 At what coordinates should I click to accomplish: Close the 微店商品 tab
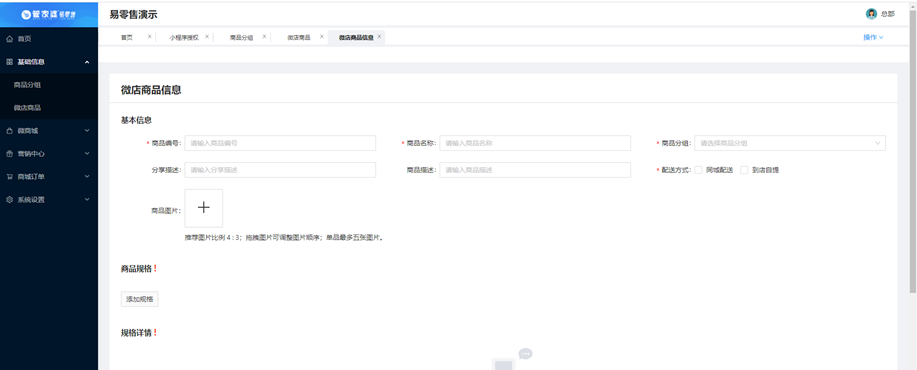(x=322, y=36)
